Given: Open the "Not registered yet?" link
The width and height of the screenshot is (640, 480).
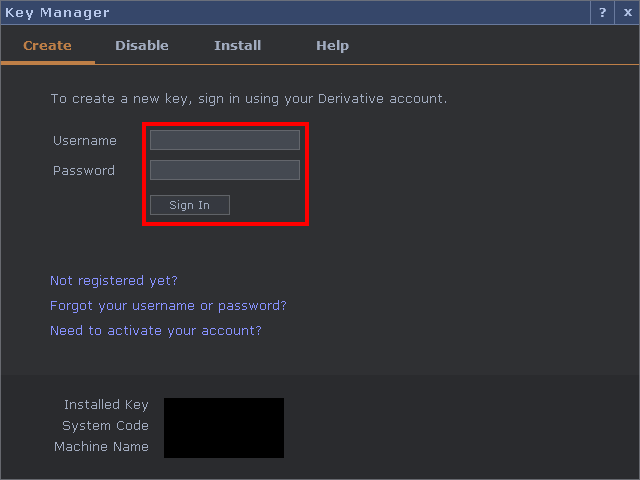Looking at the screenshot, I should 114,281.
